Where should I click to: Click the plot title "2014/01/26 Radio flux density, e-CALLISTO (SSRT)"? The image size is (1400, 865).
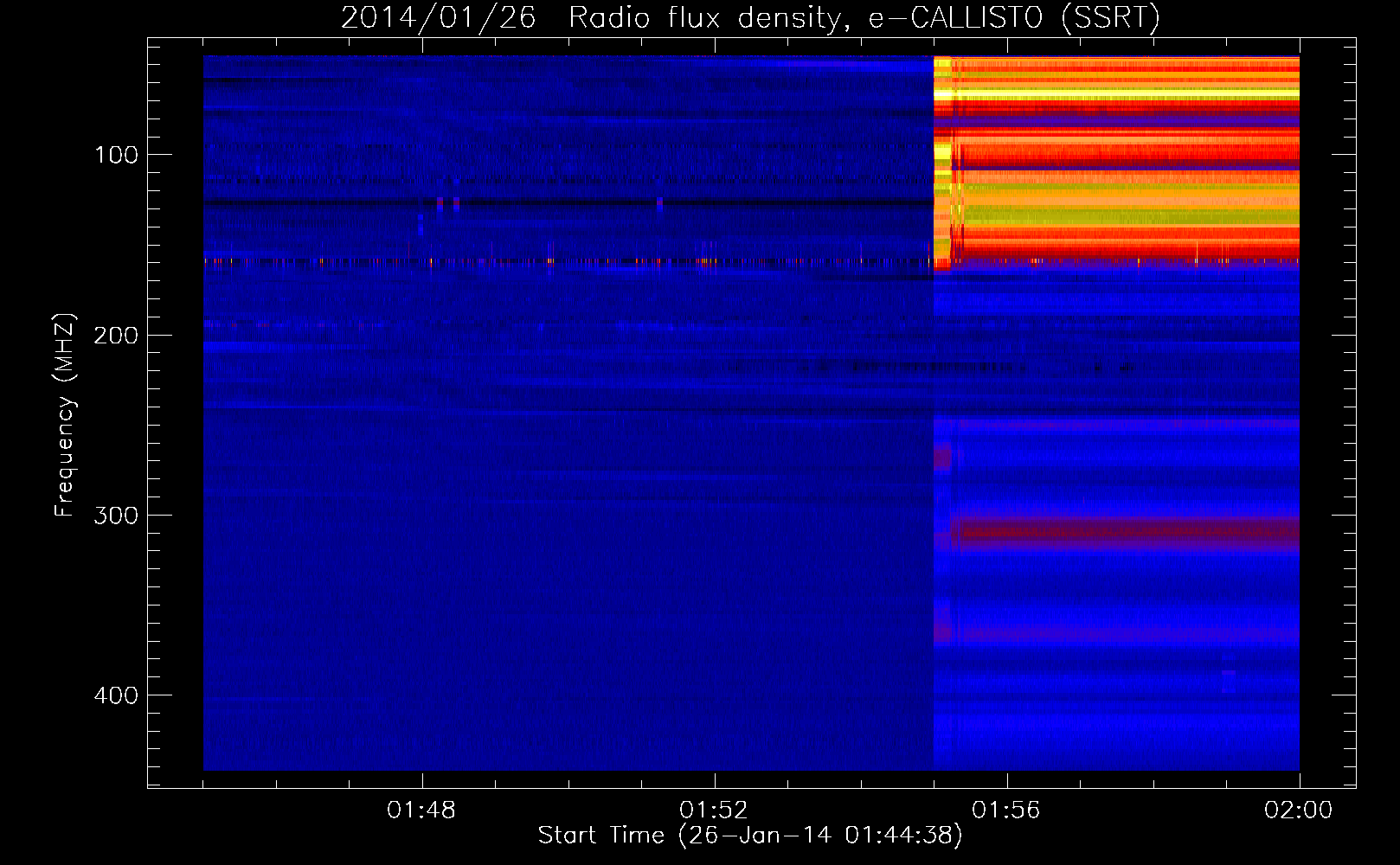pos(750,17)
